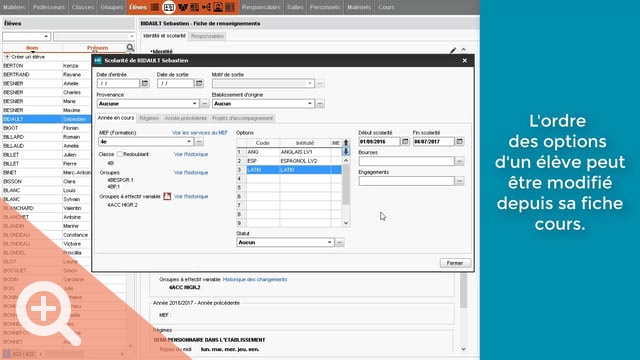Click the Date d'entrée input field

click(118, 83)
